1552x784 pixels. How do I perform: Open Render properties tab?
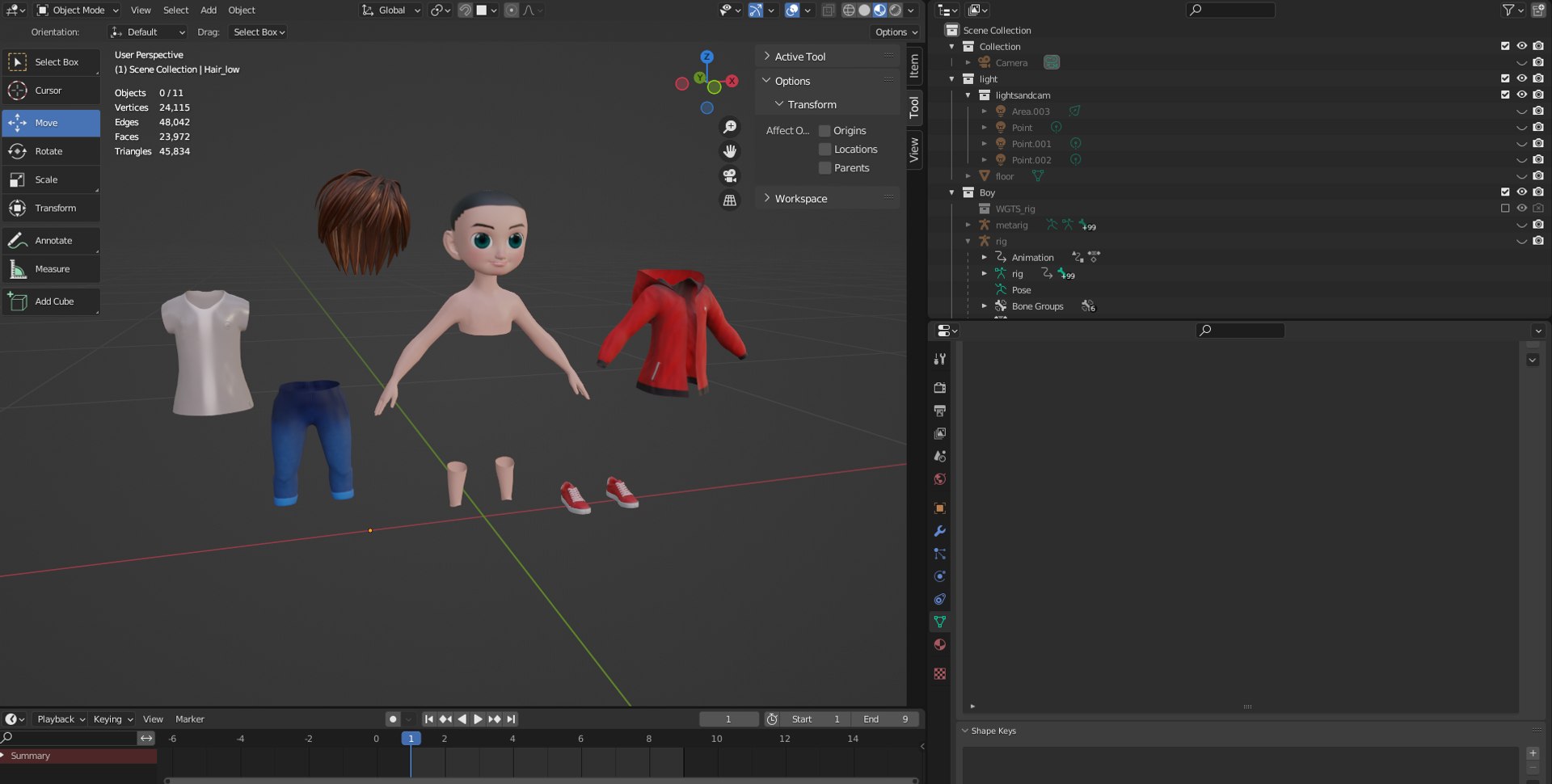[x=939, y=388]
